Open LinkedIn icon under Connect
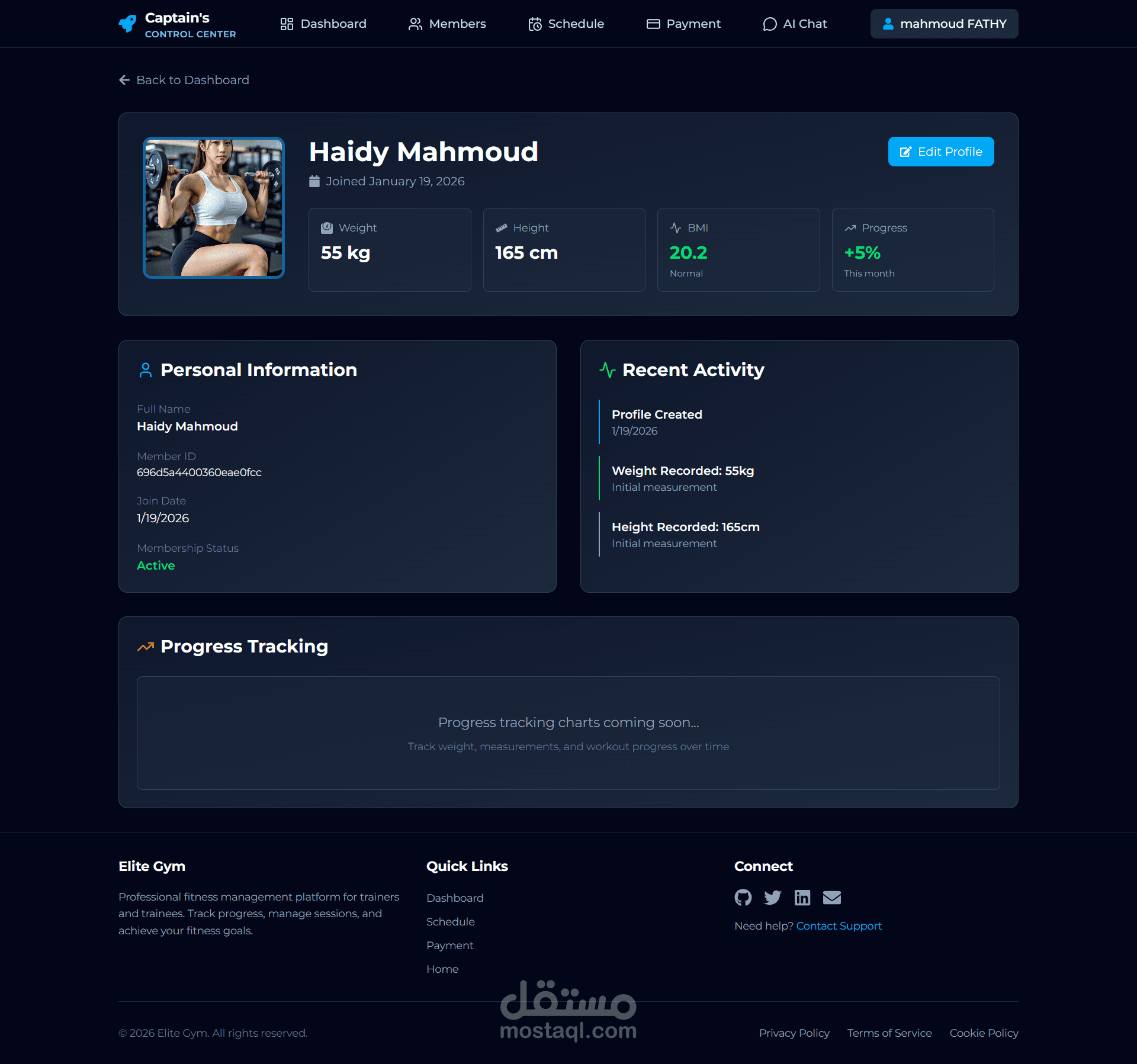1137x1064 pixels. (x=802, y=898)
